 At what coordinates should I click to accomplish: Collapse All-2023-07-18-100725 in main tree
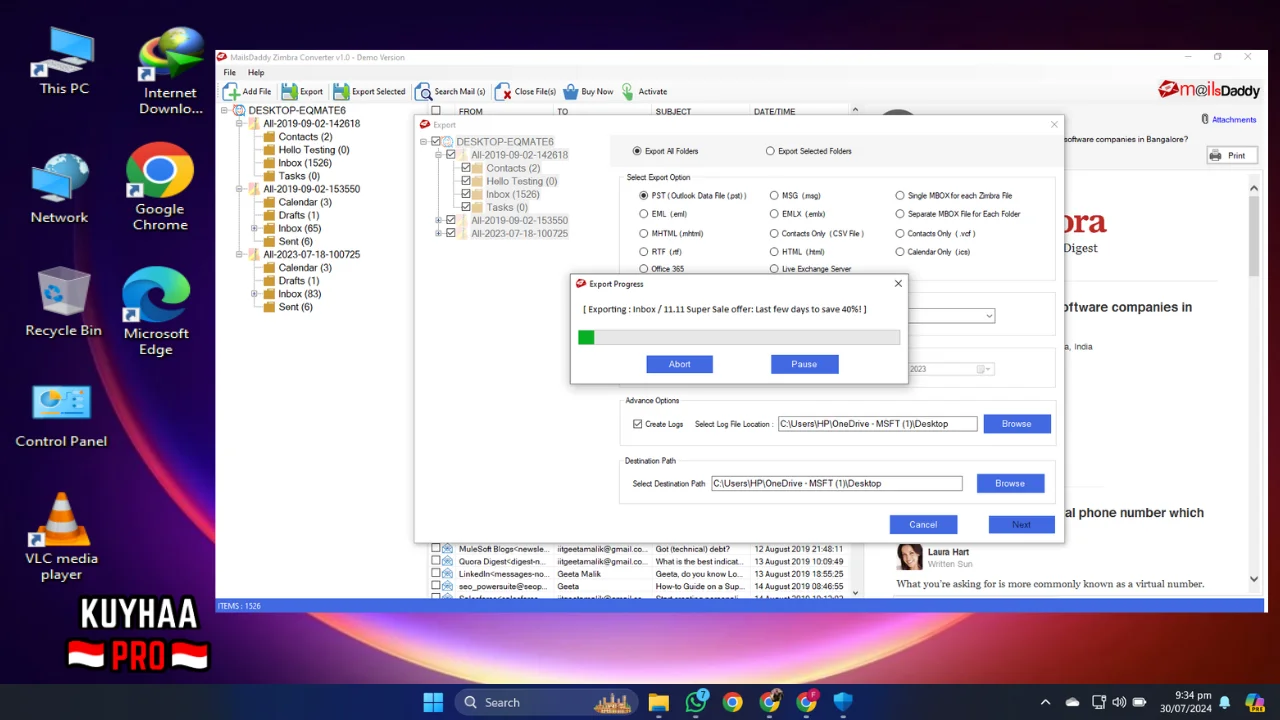(x=240, y=254)
